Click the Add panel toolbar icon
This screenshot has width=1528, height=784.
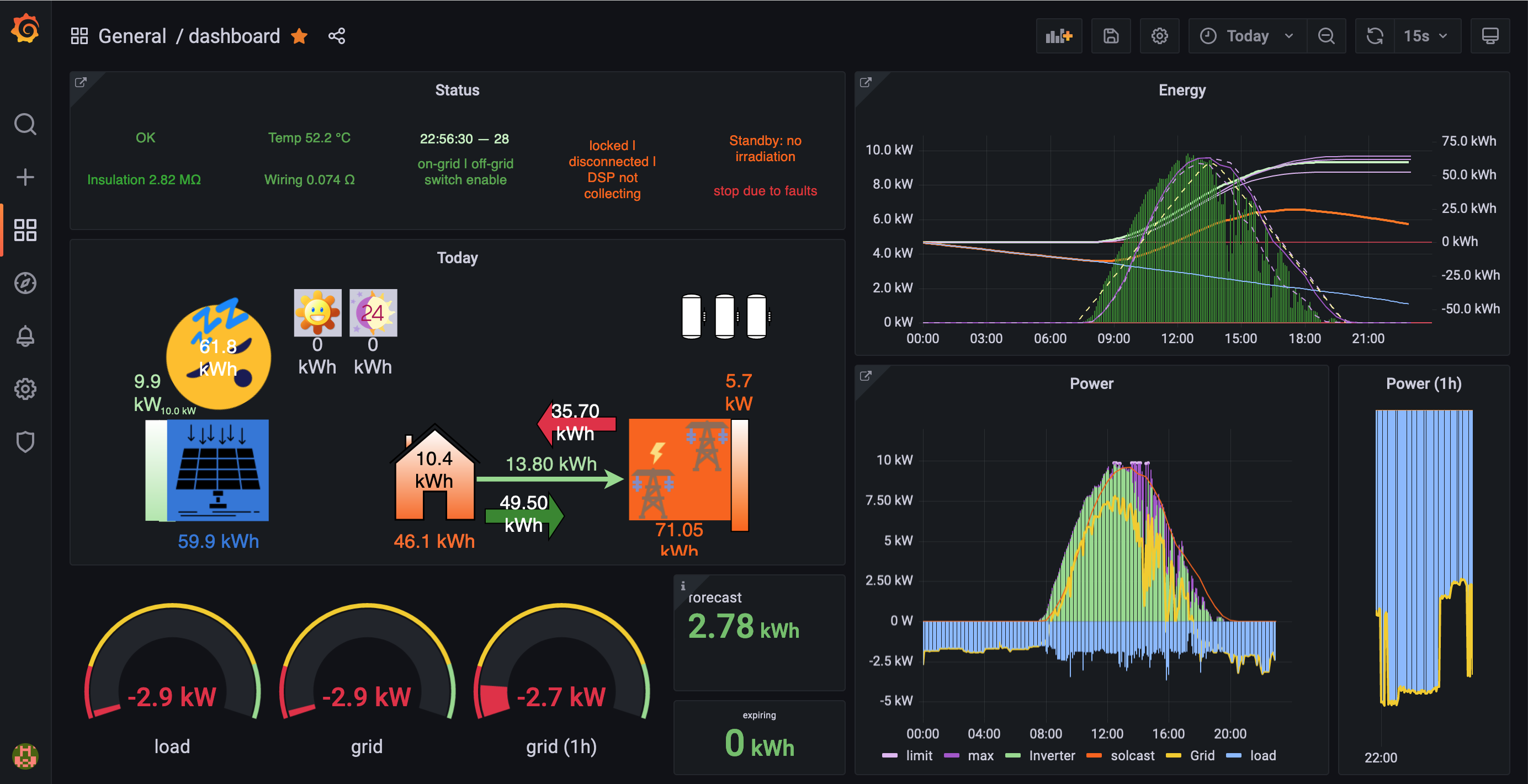(1058, 36)
